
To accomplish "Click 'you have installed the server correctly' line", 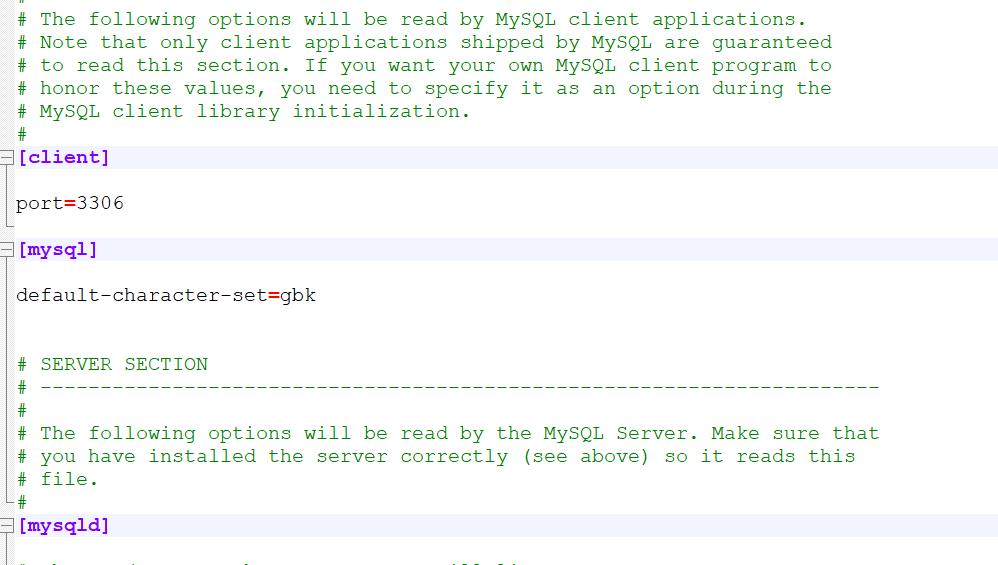I will (x=437, y=456).
